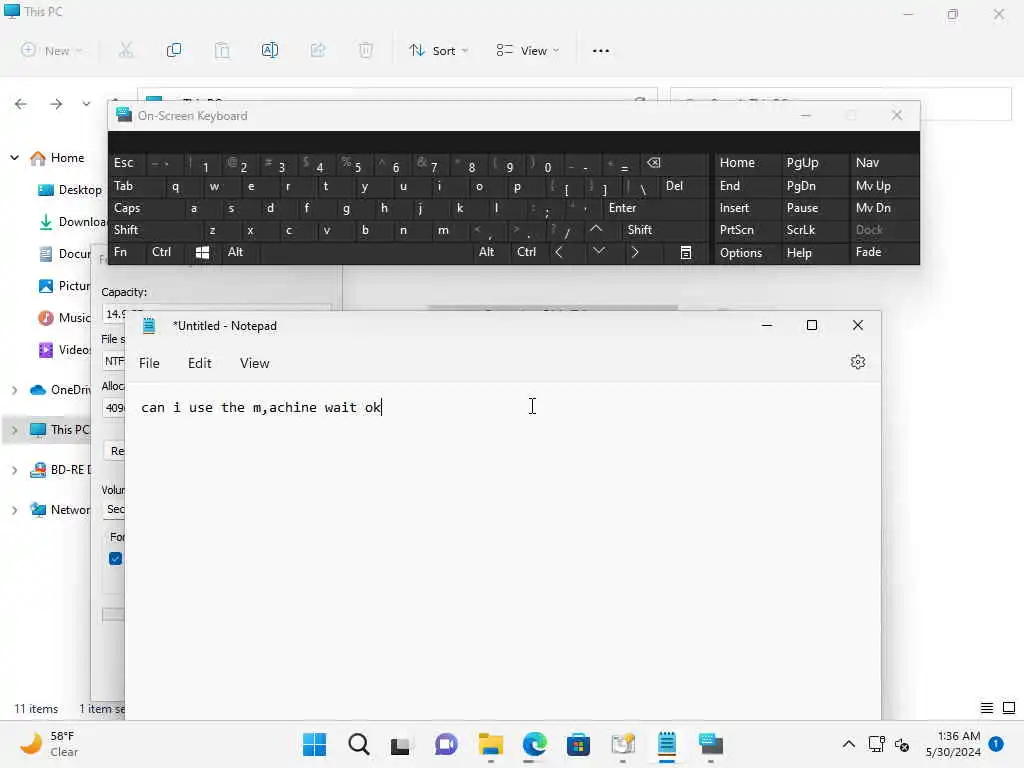Collapse the Home tree node
This screenshot has width=1024, height=768.
pyautogui.click(x=14, y=158)
